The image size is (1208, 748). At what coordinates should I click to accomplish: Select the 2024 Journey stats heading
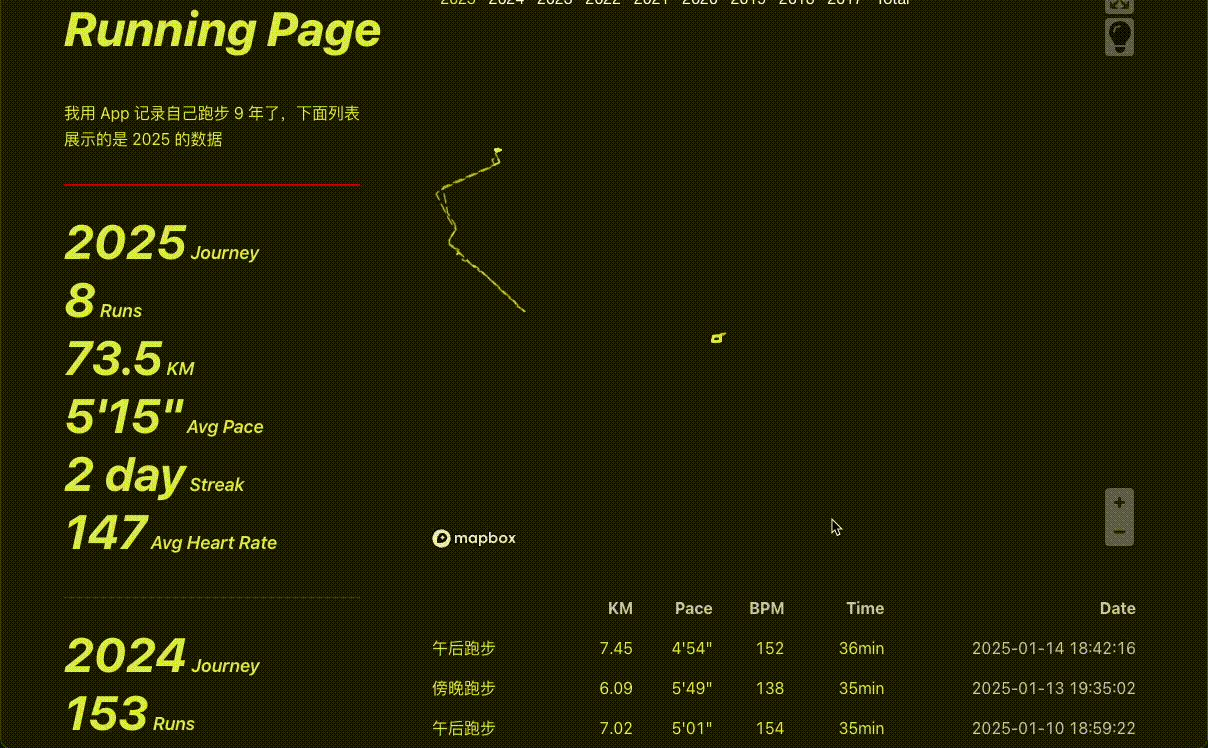pyautogui.click(x=162, y=656)
